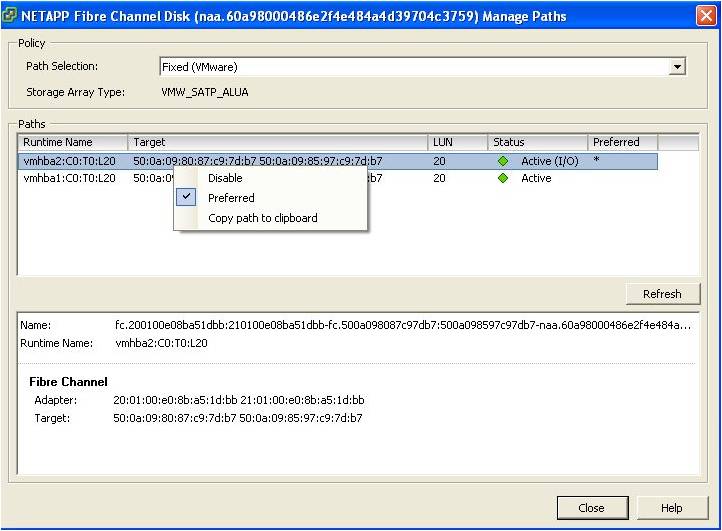The height and width of the screenshot is (531, 722).
Task: Sort paths by Runtime Name column
Action: [73, 142]
